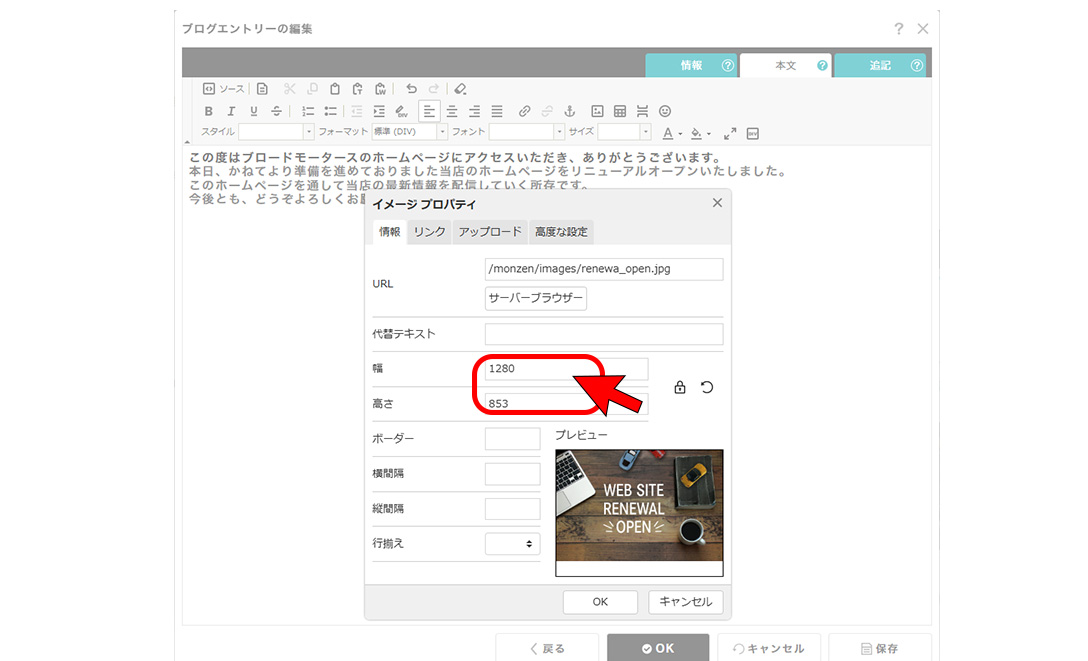Image resolution: width=1088 pixels, height=661 pixels.
Task: Open the 高度な設定 tab
Action: tap(562, 232)
